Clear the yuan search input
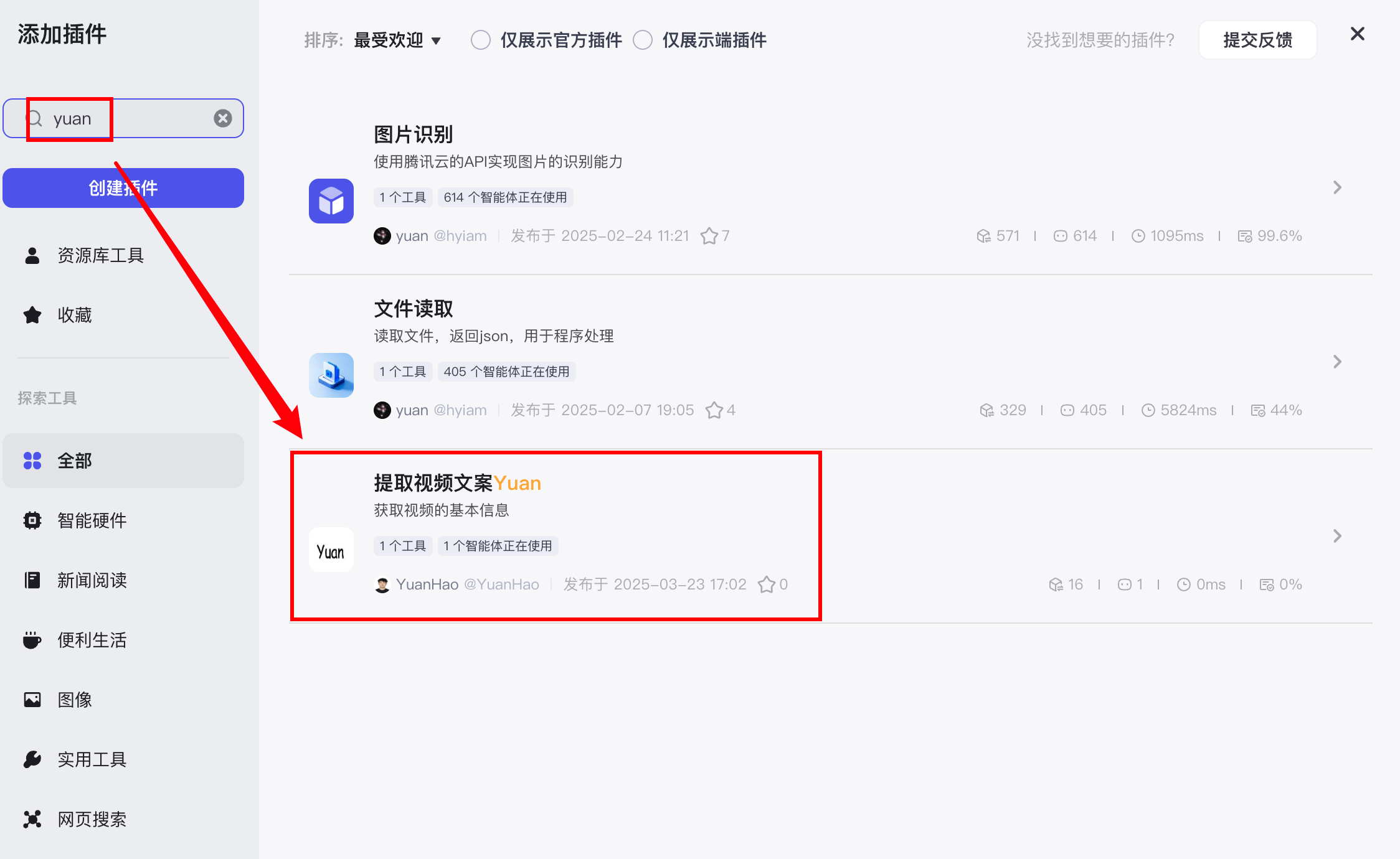The height and width of the screenshot is (859, 1400). [222, 118]
